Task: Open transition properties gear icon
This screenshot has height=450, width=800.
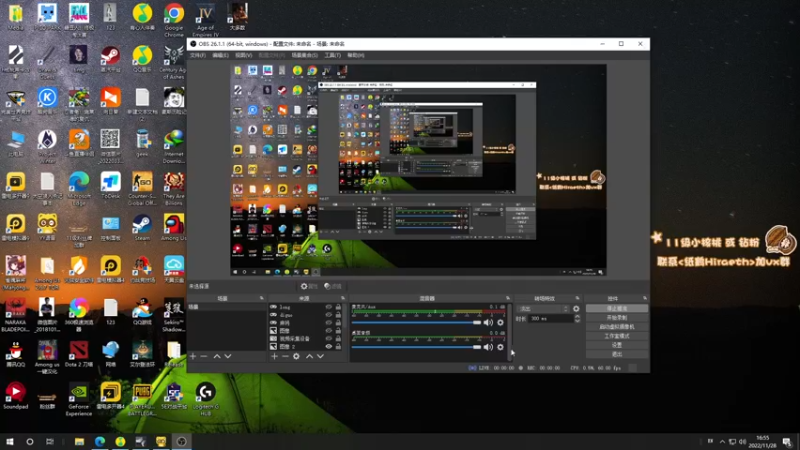Action: [576, 309]
